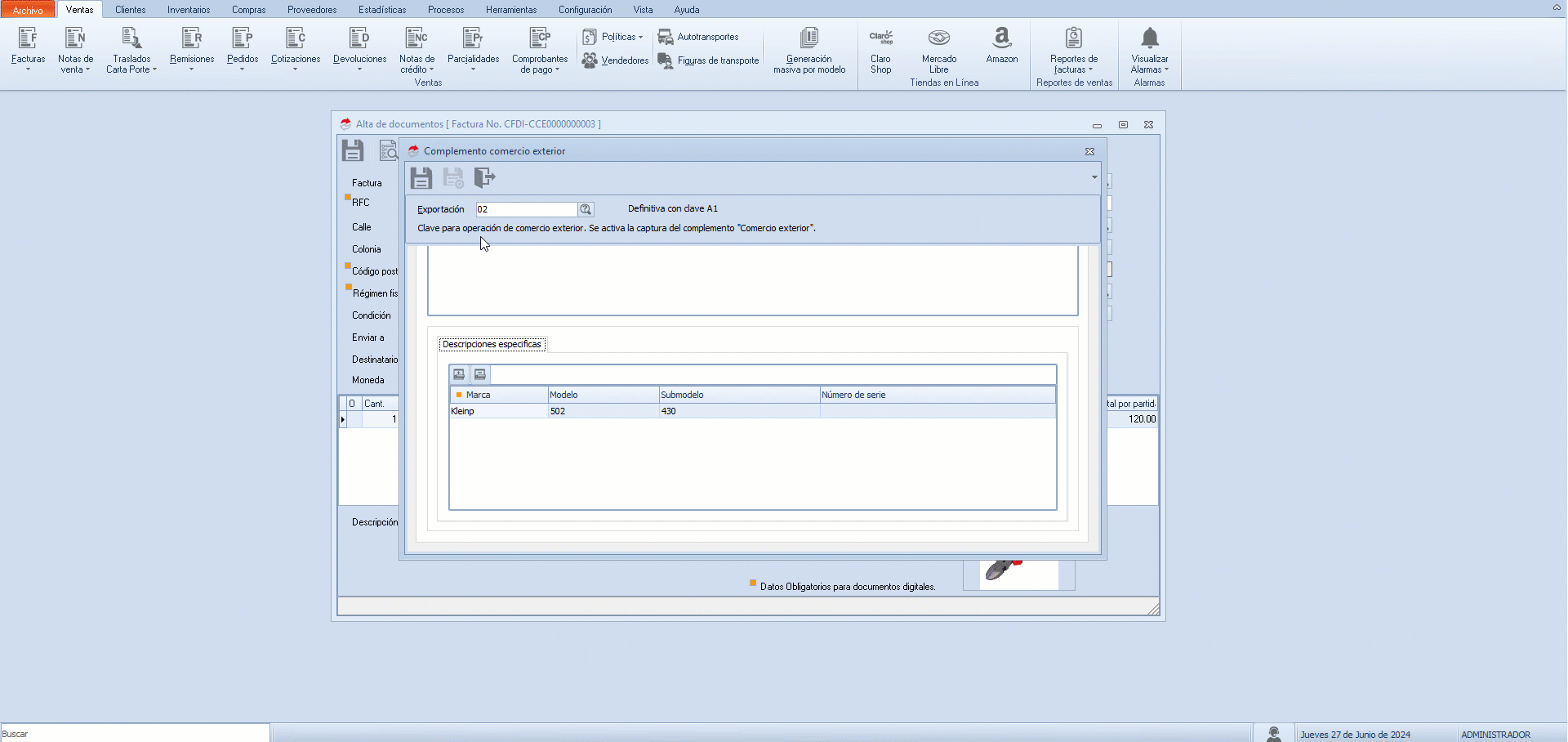Expand the Políticas dropdown

613,37
